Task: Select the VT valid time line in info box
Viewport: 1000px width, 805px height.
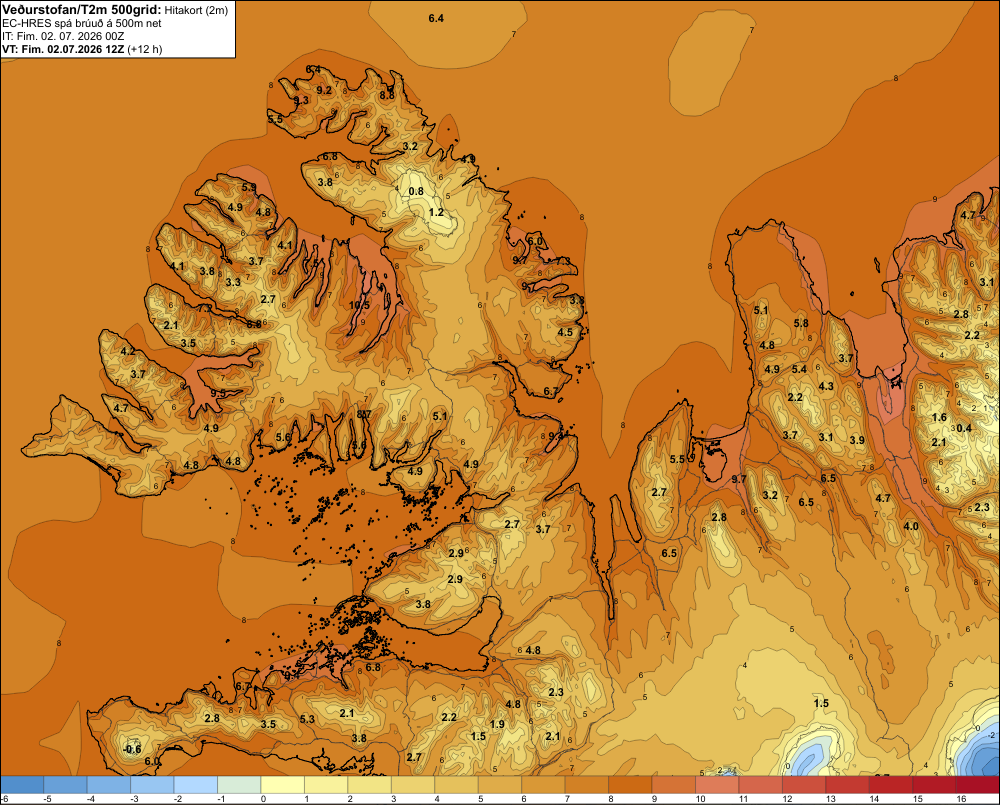Action: pyautogui.click(x=82, y=49)
